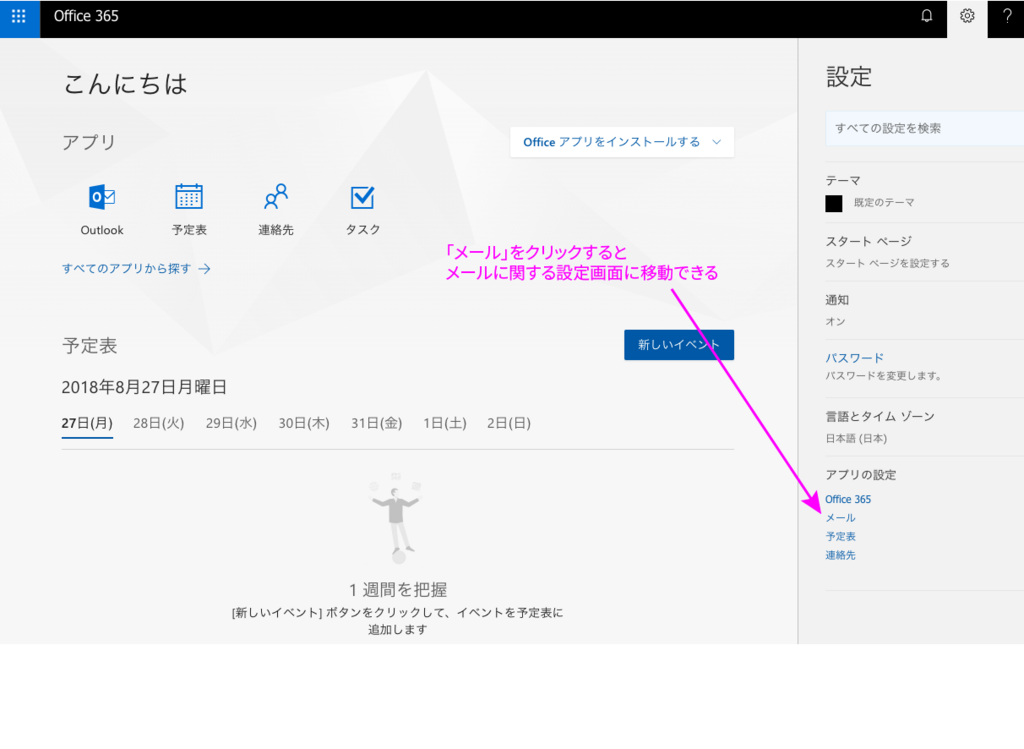Select the 31日(金) tab
Screen dimensions: 1024x749
tap(376, 423)
